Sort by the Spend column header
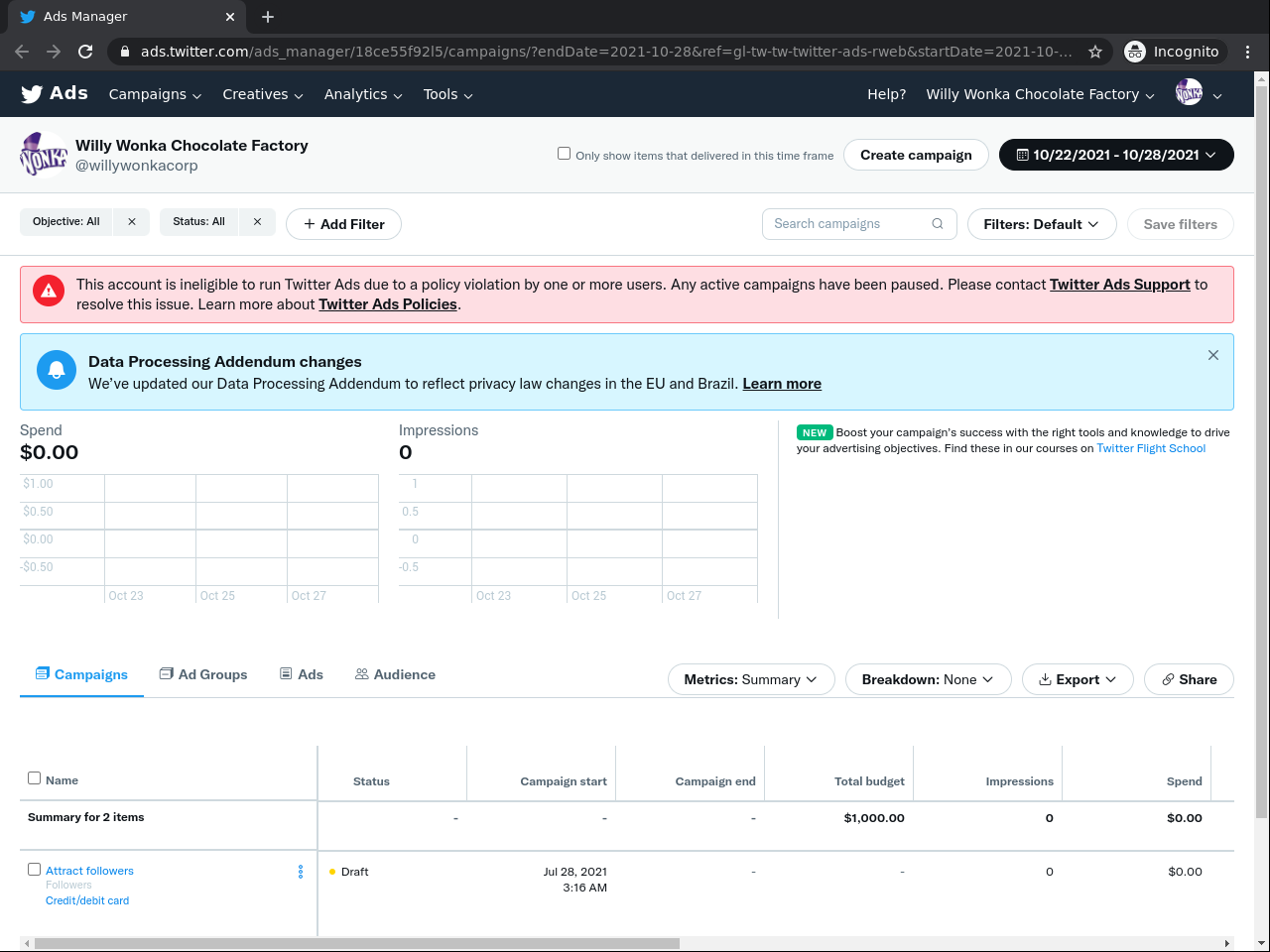The image size is (1270, 952). pyautogui.click(x=1184, y=781)
